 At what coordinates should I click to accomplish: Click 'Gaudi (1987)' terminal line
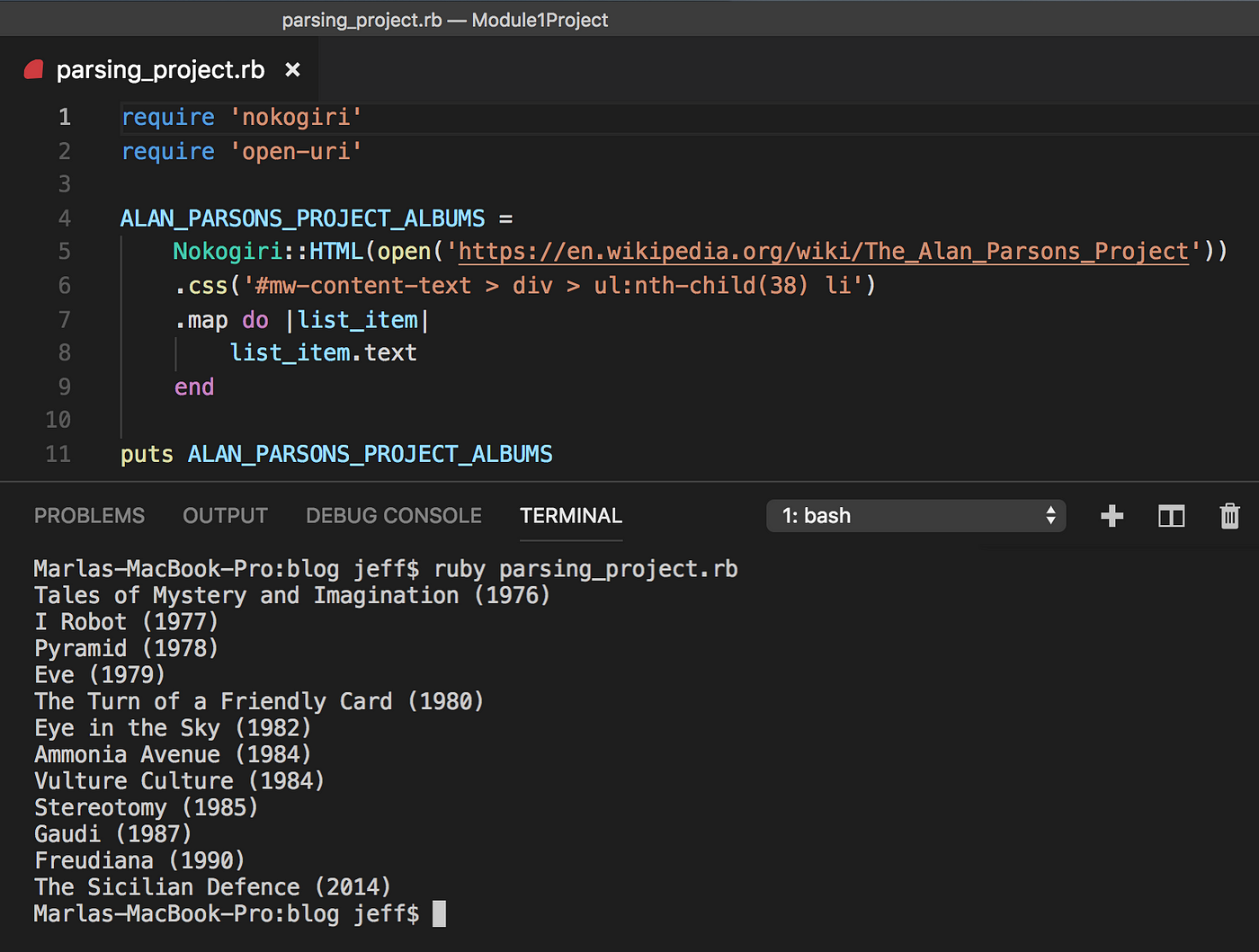[112, 834]
